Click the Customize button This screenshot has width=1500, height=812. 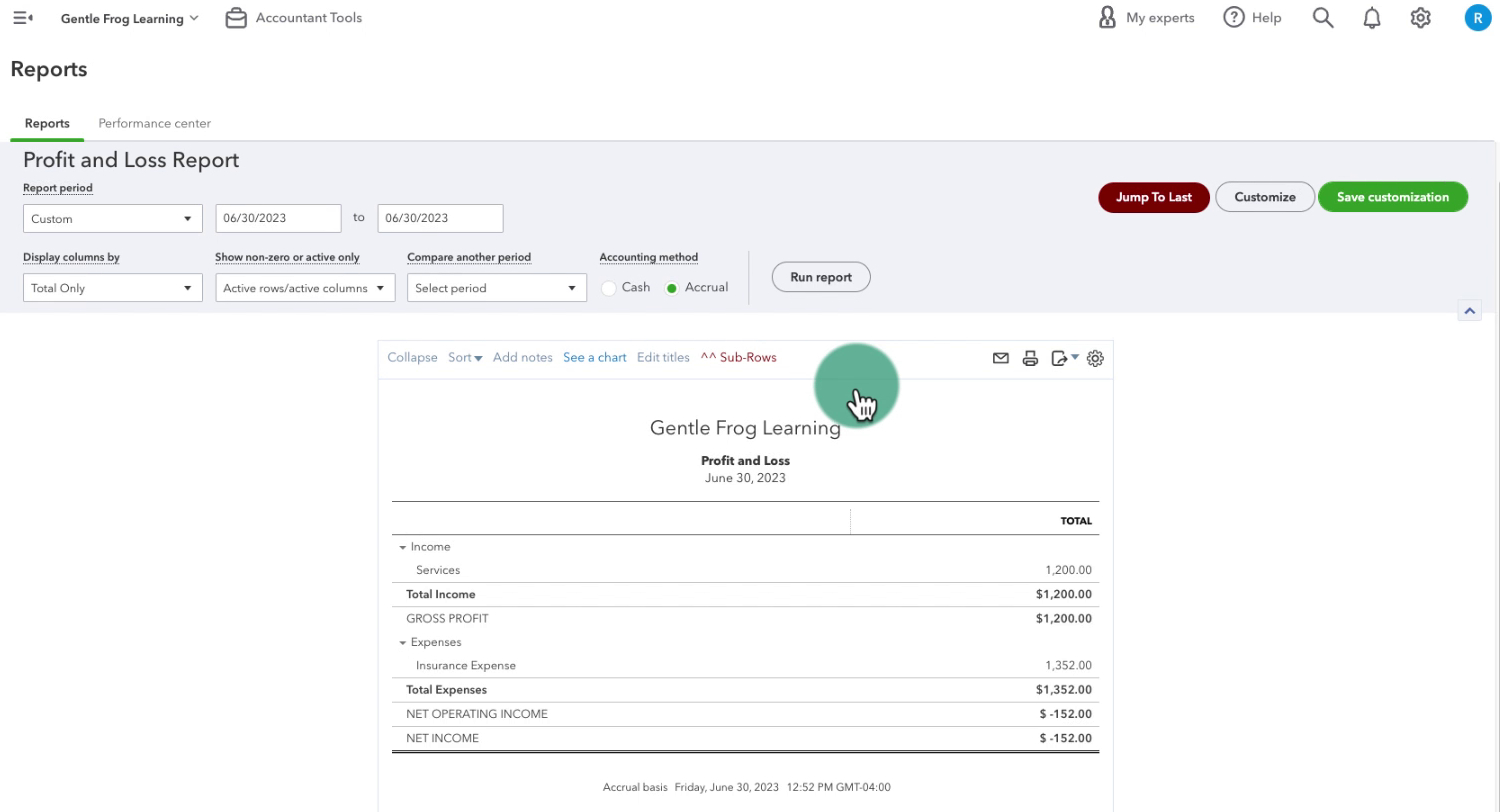tap(1265, 197)
